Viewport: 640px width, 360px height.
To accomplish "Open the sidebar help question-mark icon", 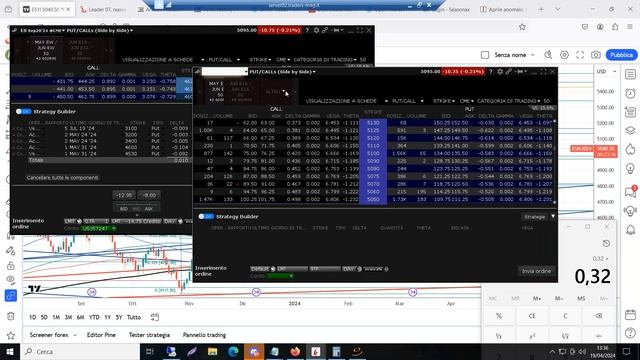I will pos(630,333).
